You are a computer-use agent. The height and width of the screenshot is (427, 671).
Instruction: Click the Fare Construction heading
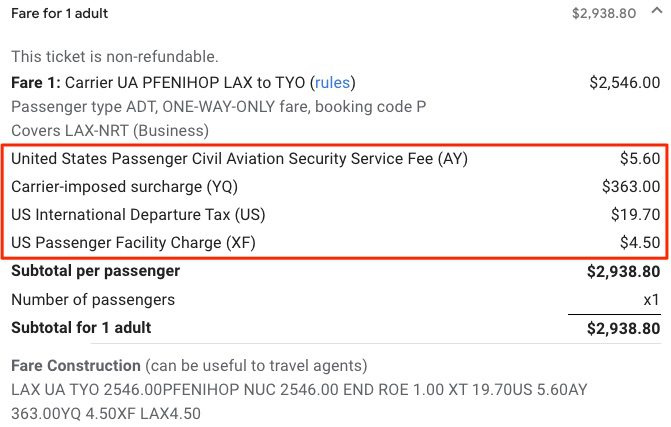coord(76,366)
